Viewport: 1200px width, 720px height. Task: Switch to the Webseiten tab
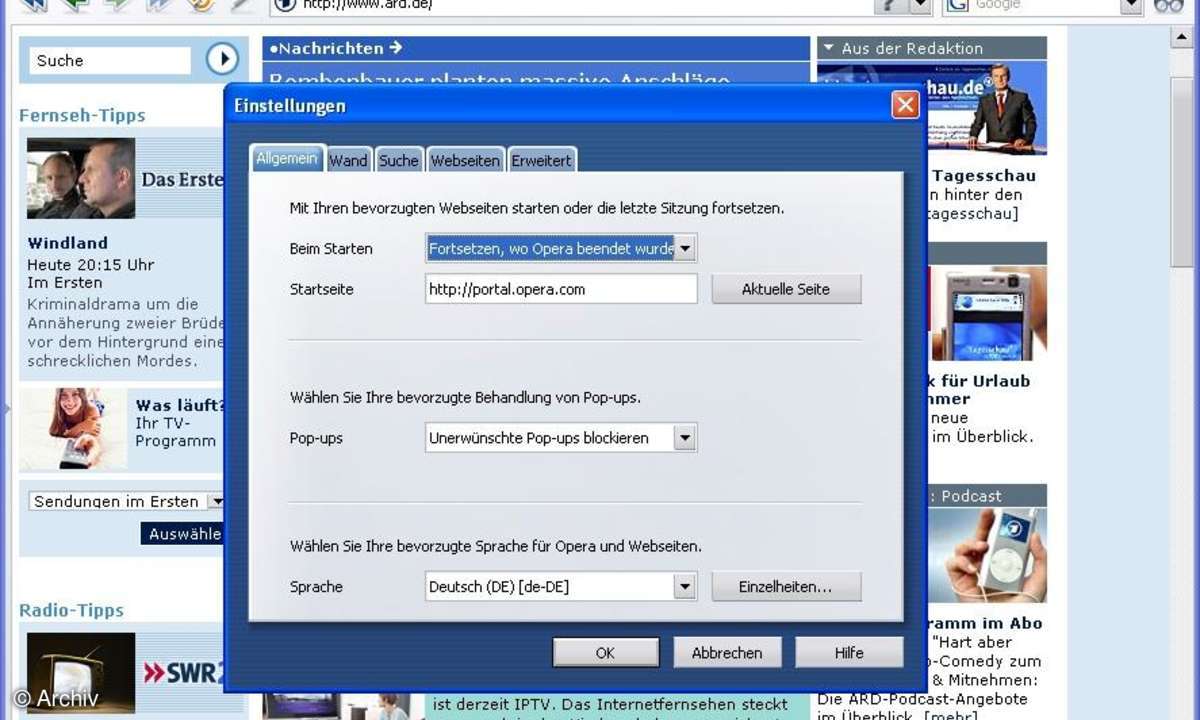(x=465, y=160)
